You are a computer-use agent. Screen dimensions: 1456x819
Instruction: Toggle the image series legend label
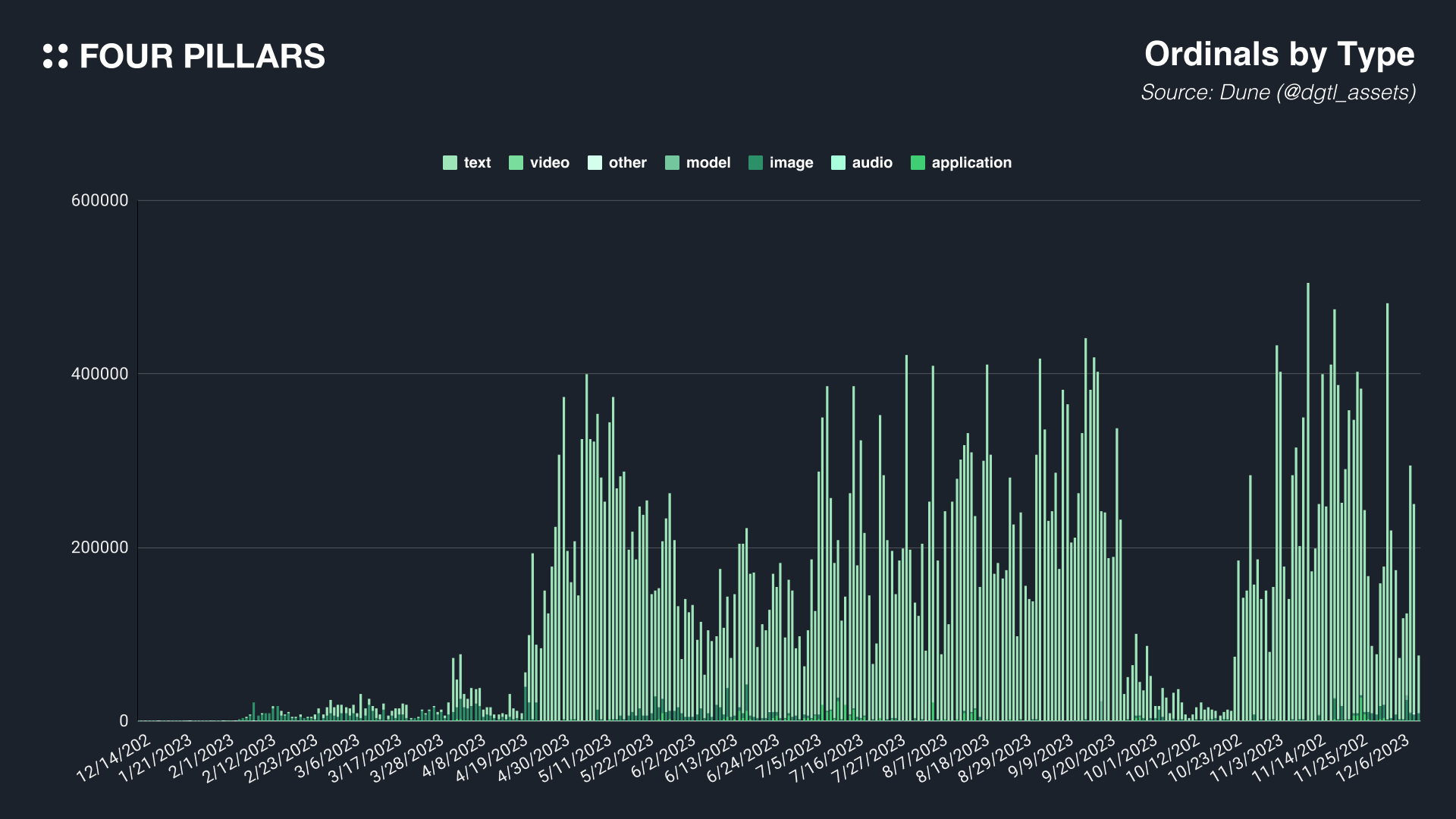pyautogui.click(x=791, y=163)
